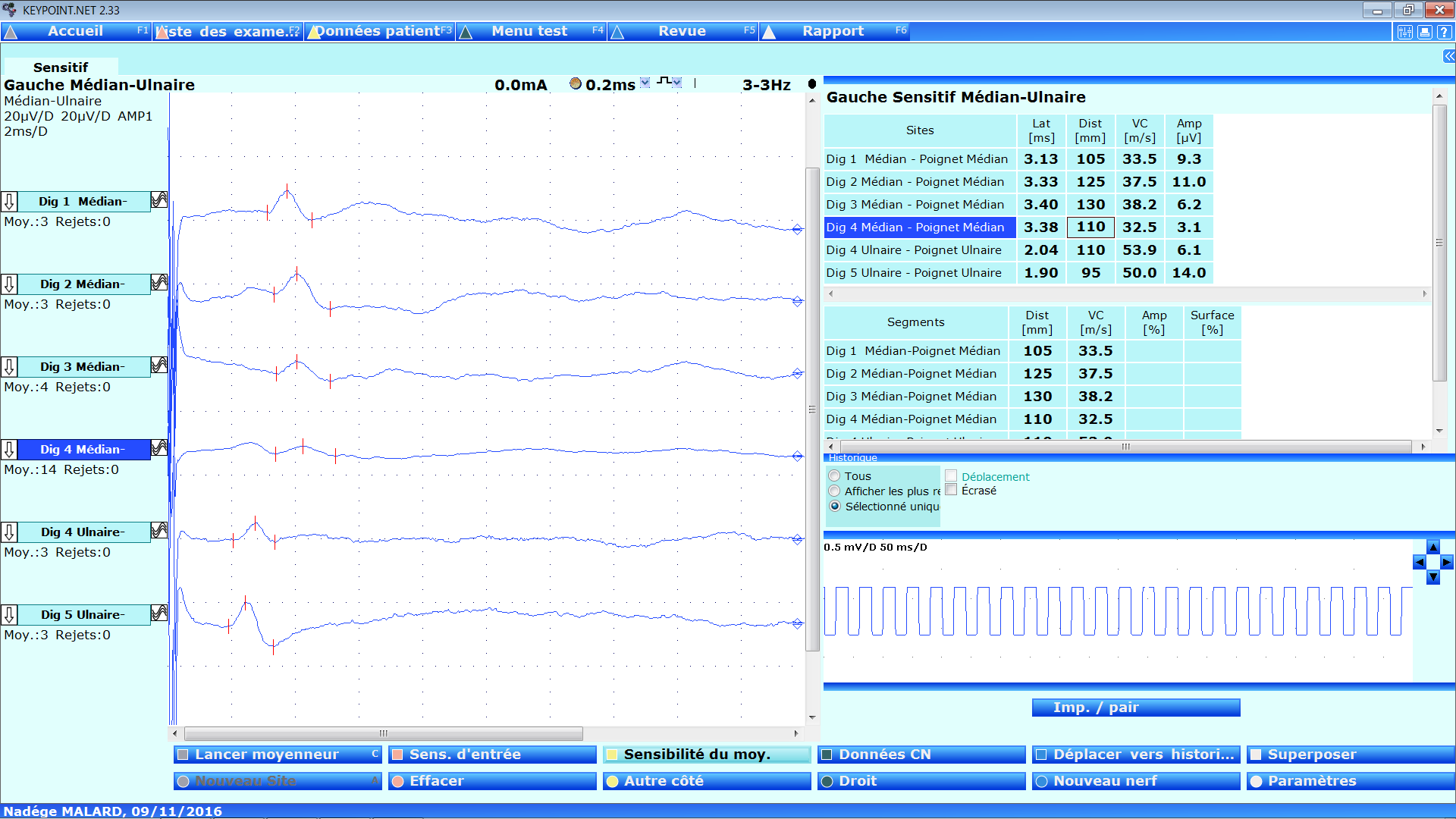This screenshot has width=1456, height=819.
Task: Click the Sites table scroll-left arrow
Action: coord(831,293)
